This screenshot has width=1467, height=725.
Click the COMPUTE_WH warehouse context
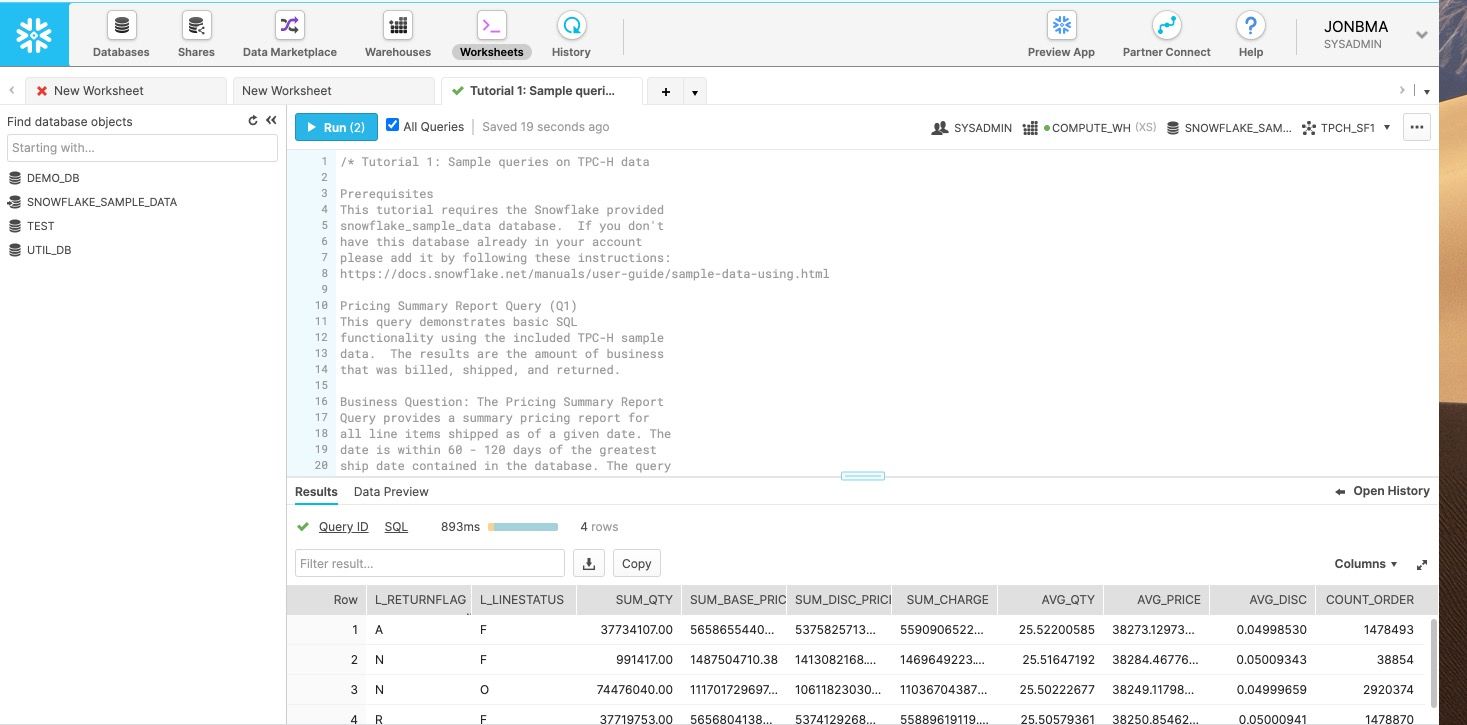1089,128
